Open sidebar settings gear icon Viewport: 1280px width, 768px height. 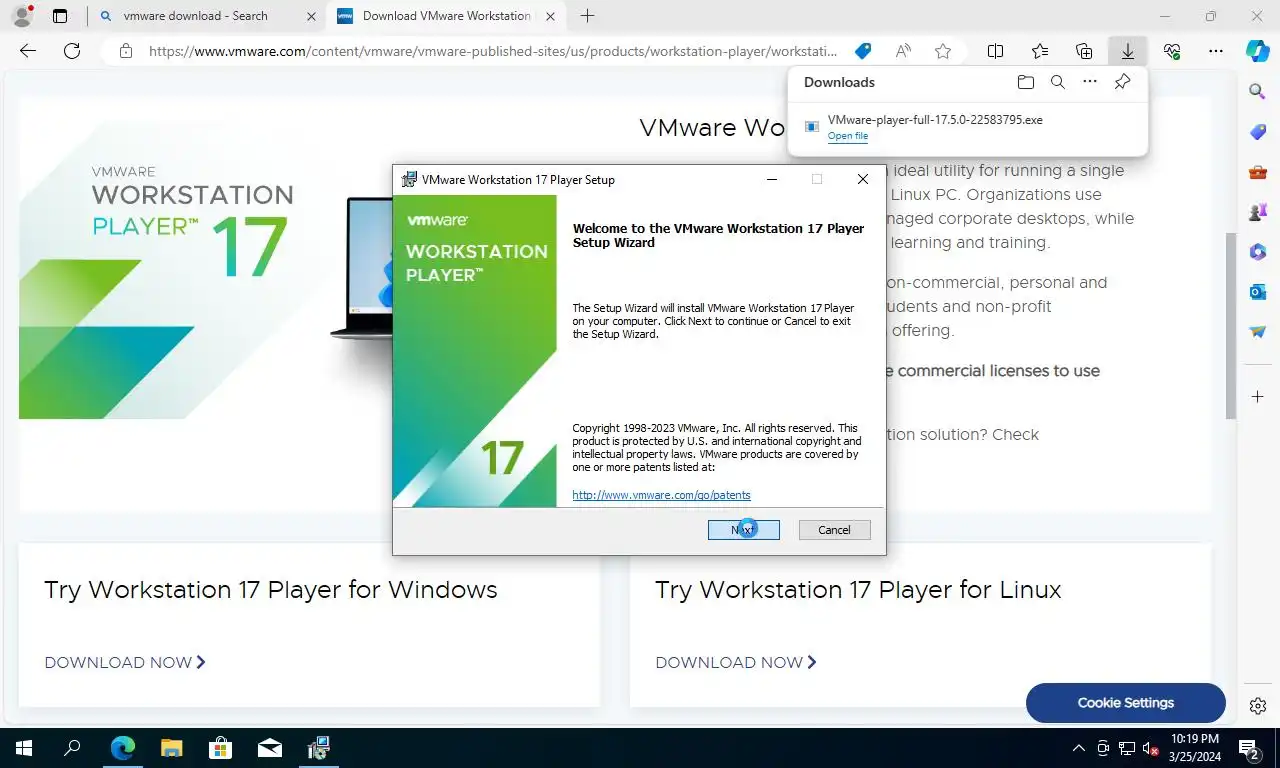tap(1258, 706)
